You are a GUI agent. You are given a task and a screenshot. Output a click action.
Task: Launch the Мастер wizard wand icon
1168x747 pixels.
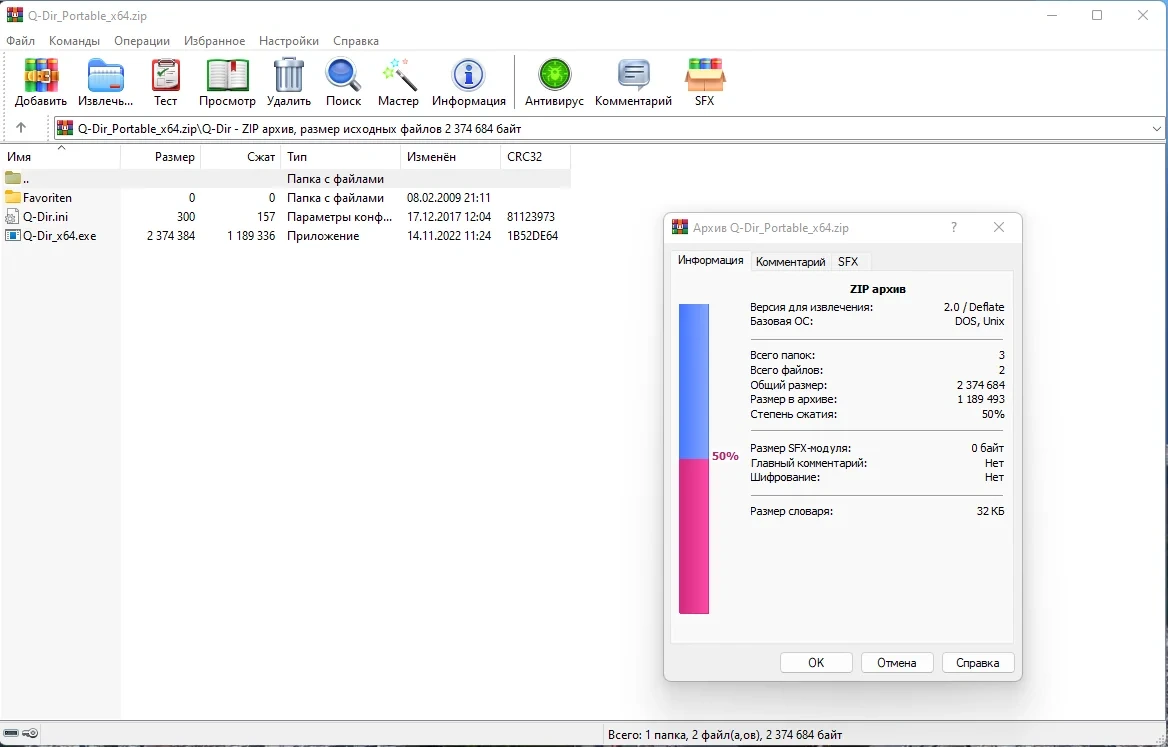point(399,75)
